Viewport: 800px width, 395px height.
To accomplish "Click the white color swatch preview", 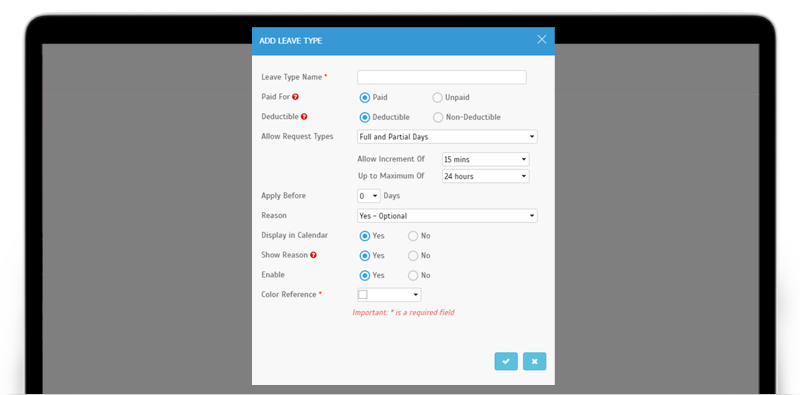I will [x=363, y=294].
